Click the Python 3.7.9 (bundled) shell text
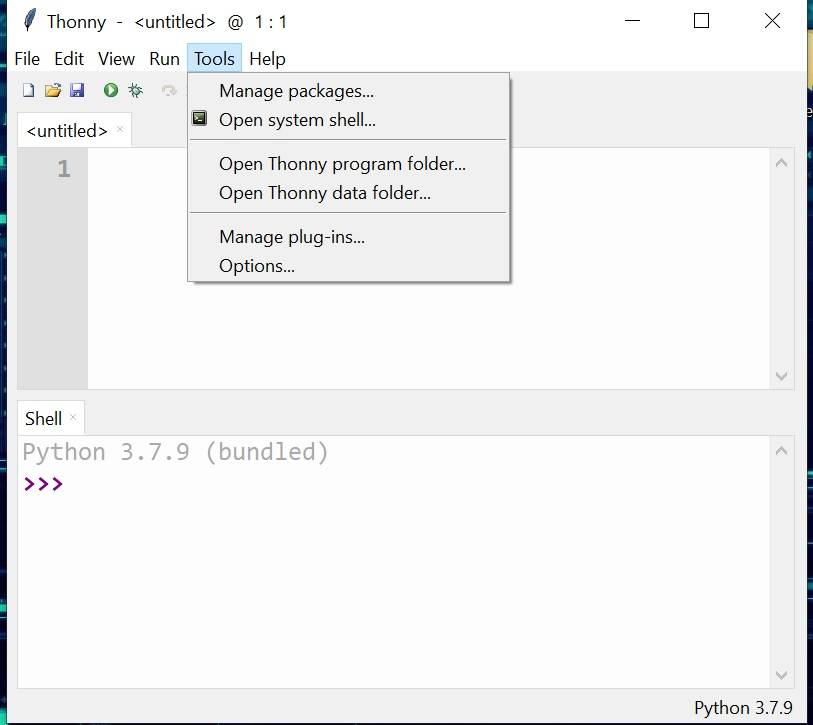Viewport: 813px width, 725px height. [175, 452]
